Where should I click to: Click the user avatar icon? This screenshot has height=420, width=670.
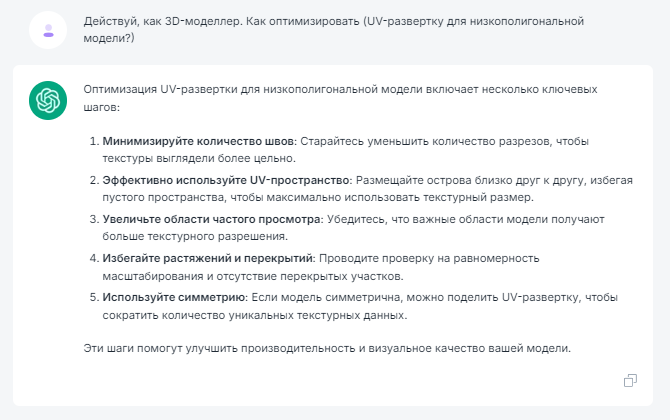[x=48, y=30]
